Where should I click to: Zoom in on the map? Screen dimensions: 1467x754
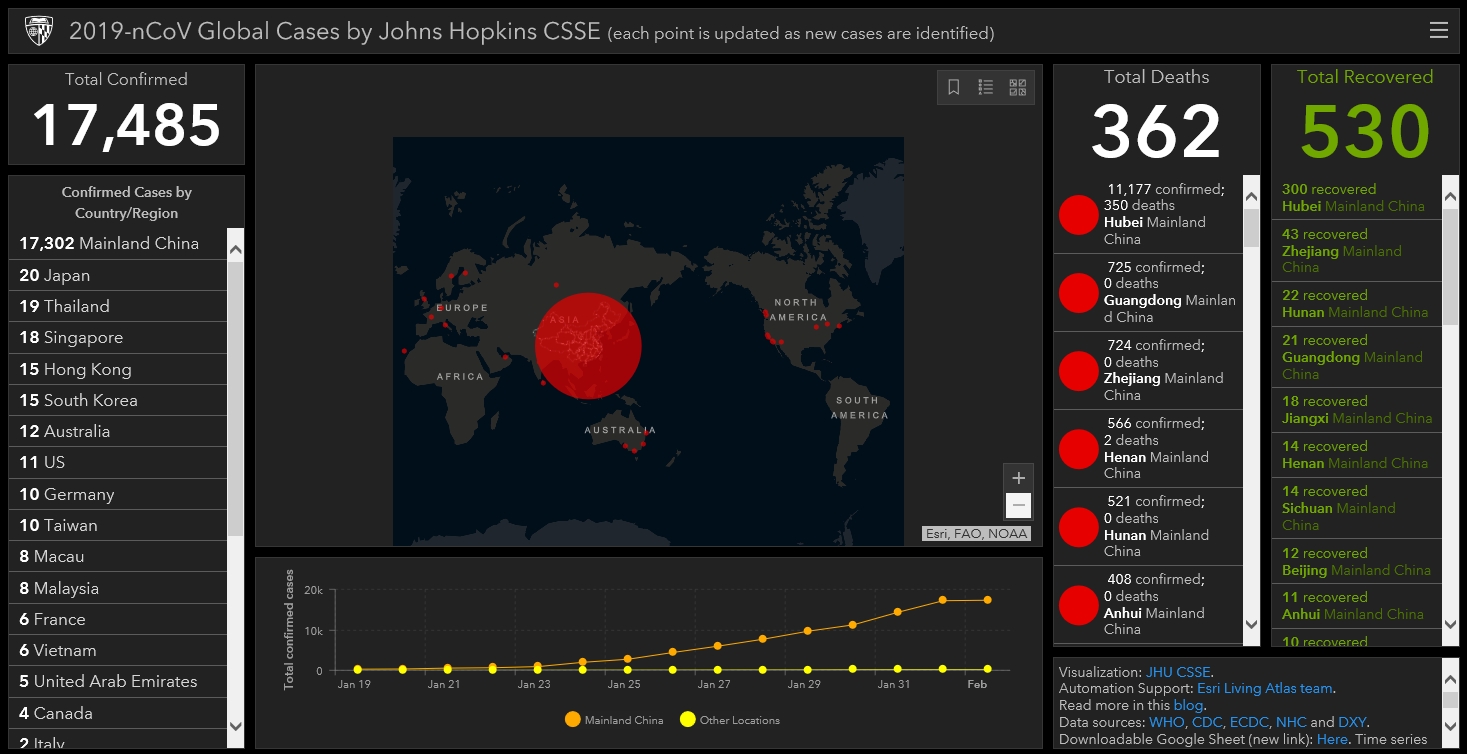pos(1018,478)
